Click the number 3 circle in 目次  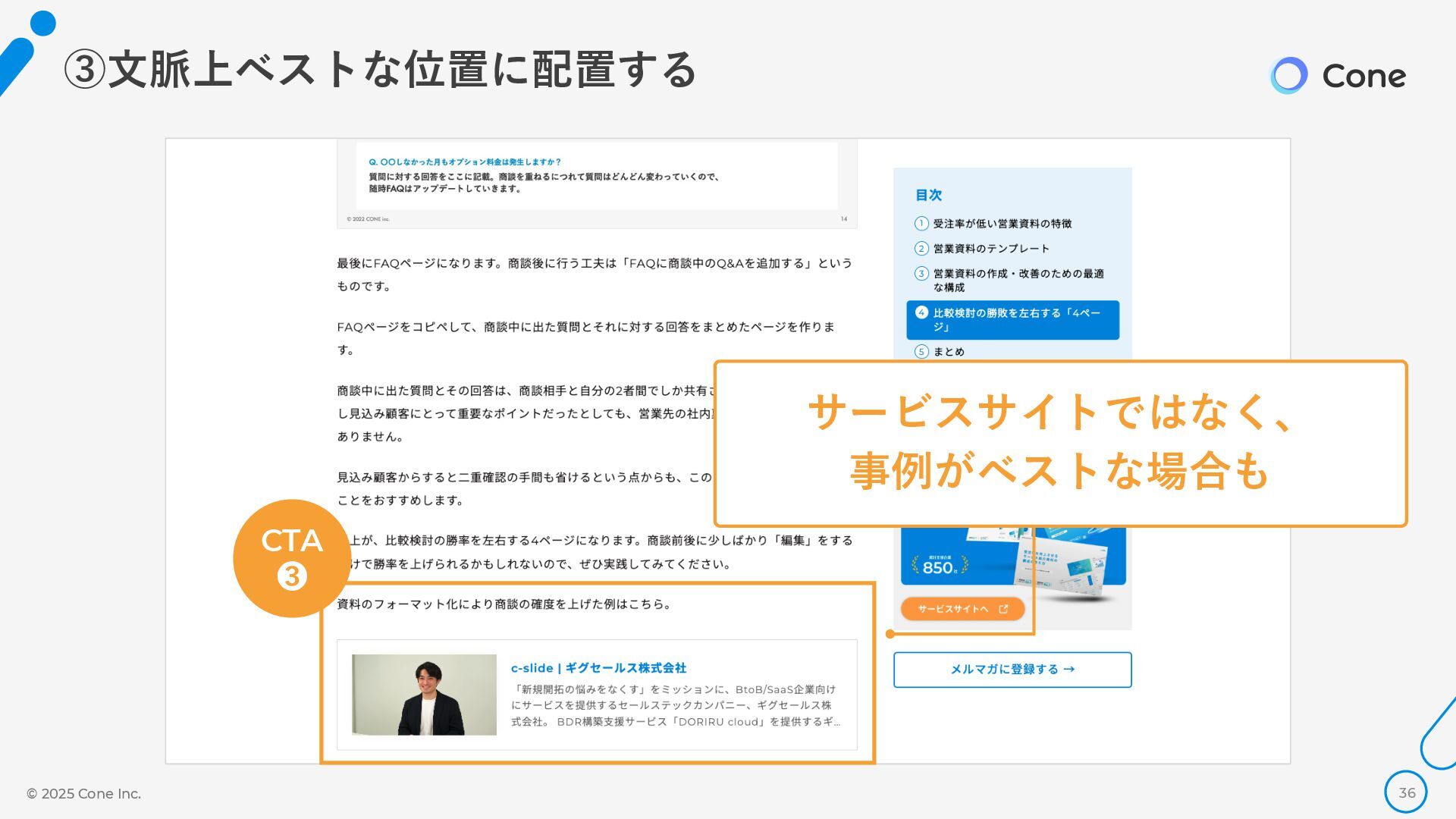[x=921, y=274]
